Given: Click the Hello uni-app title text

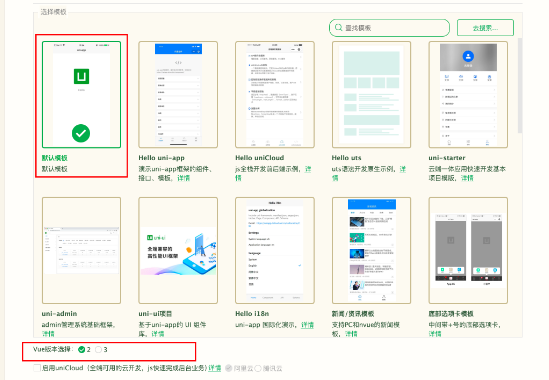Looking at the screenshot, I should 161,158.
